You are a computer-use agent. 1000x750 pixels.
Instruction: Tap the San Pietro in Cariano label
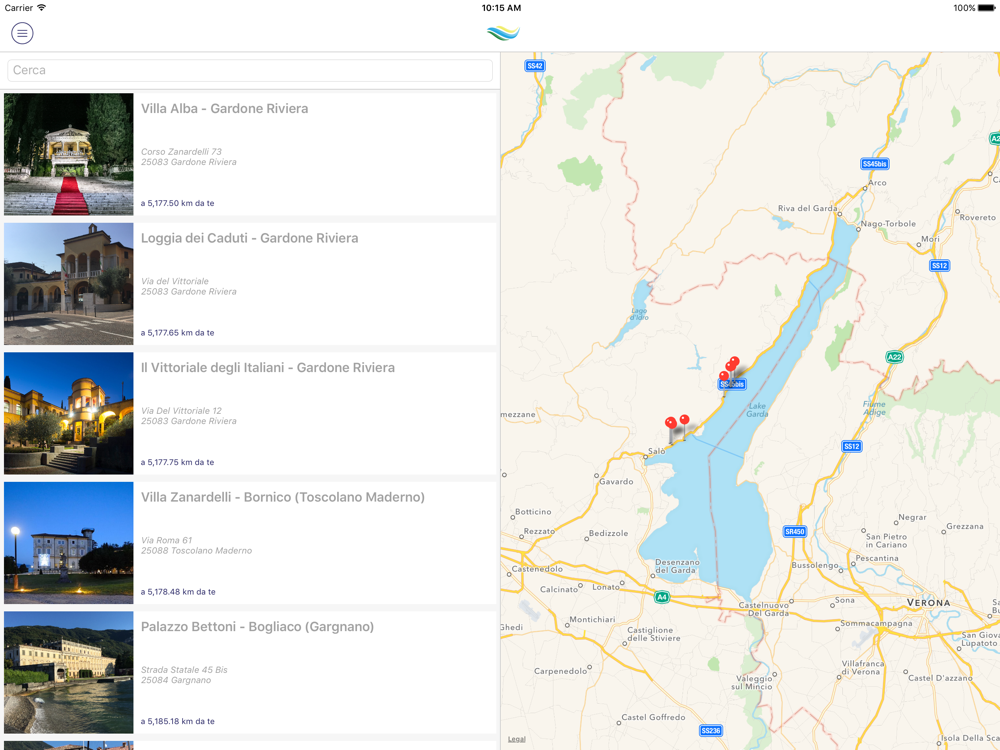(x=886, y=540)
